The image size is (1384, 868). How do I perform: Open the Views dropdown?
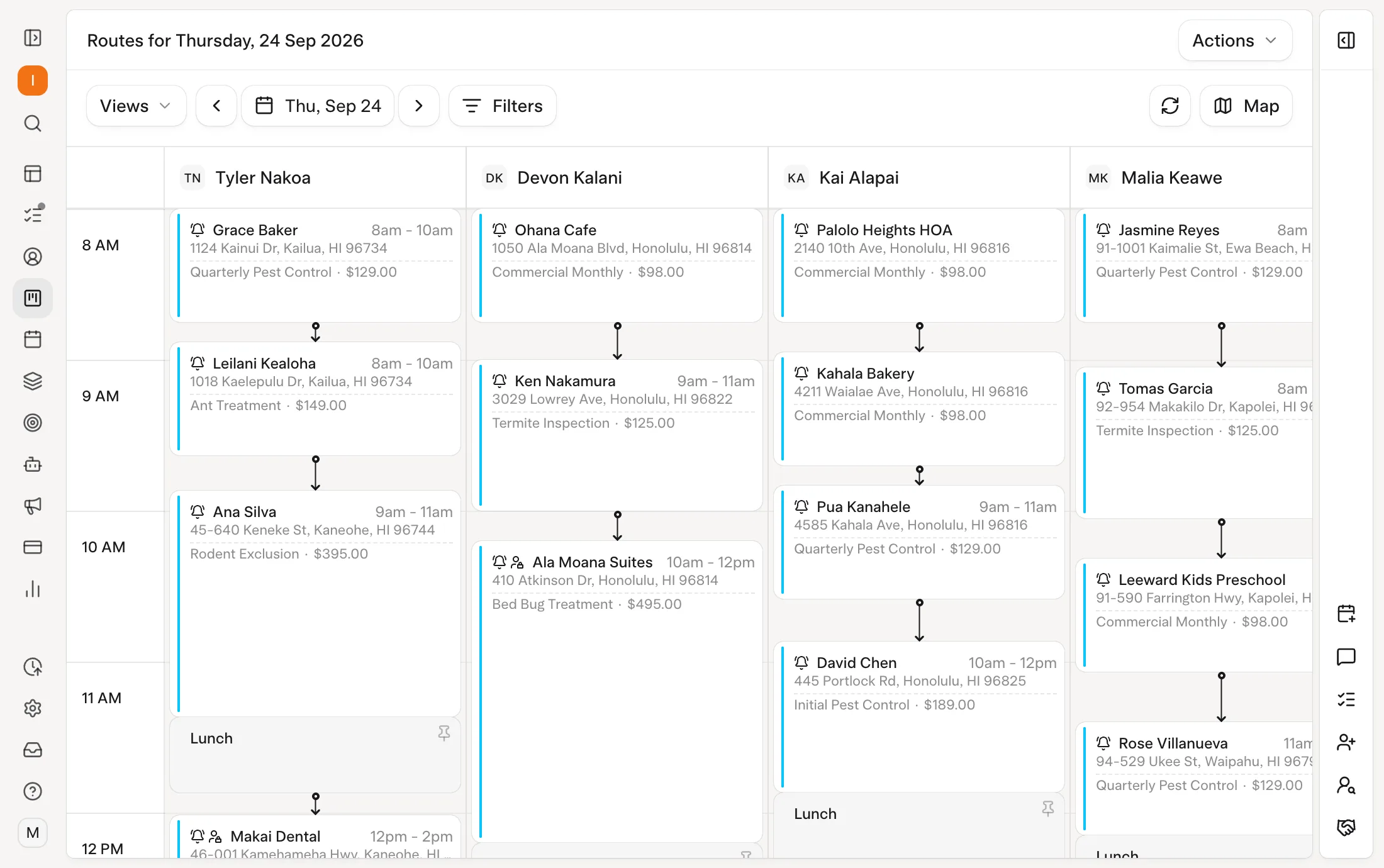pyautogui.click(x=136, y=106)
